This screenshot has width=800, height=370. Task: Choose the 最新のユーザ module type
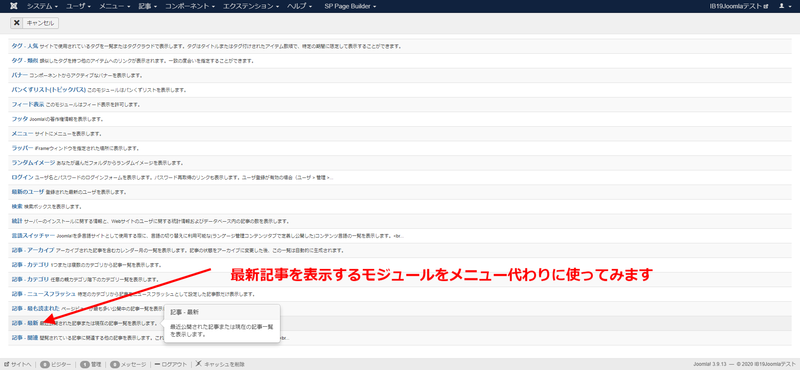click(28, 192)
